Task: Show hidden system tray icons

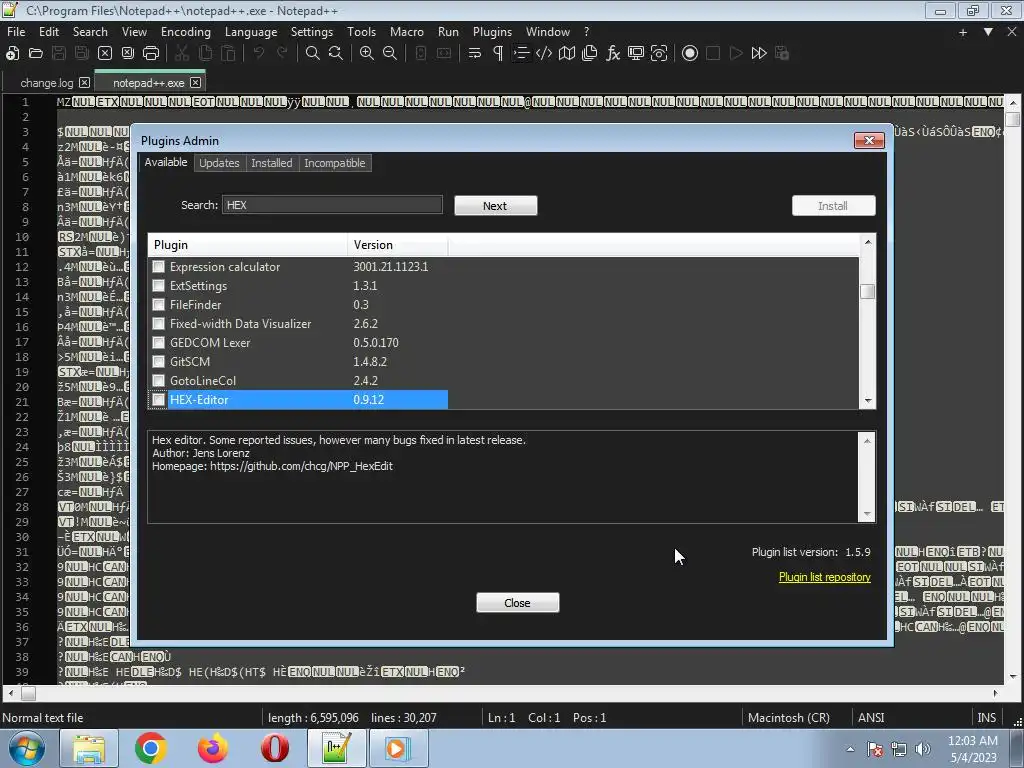Action: [850, 749]
